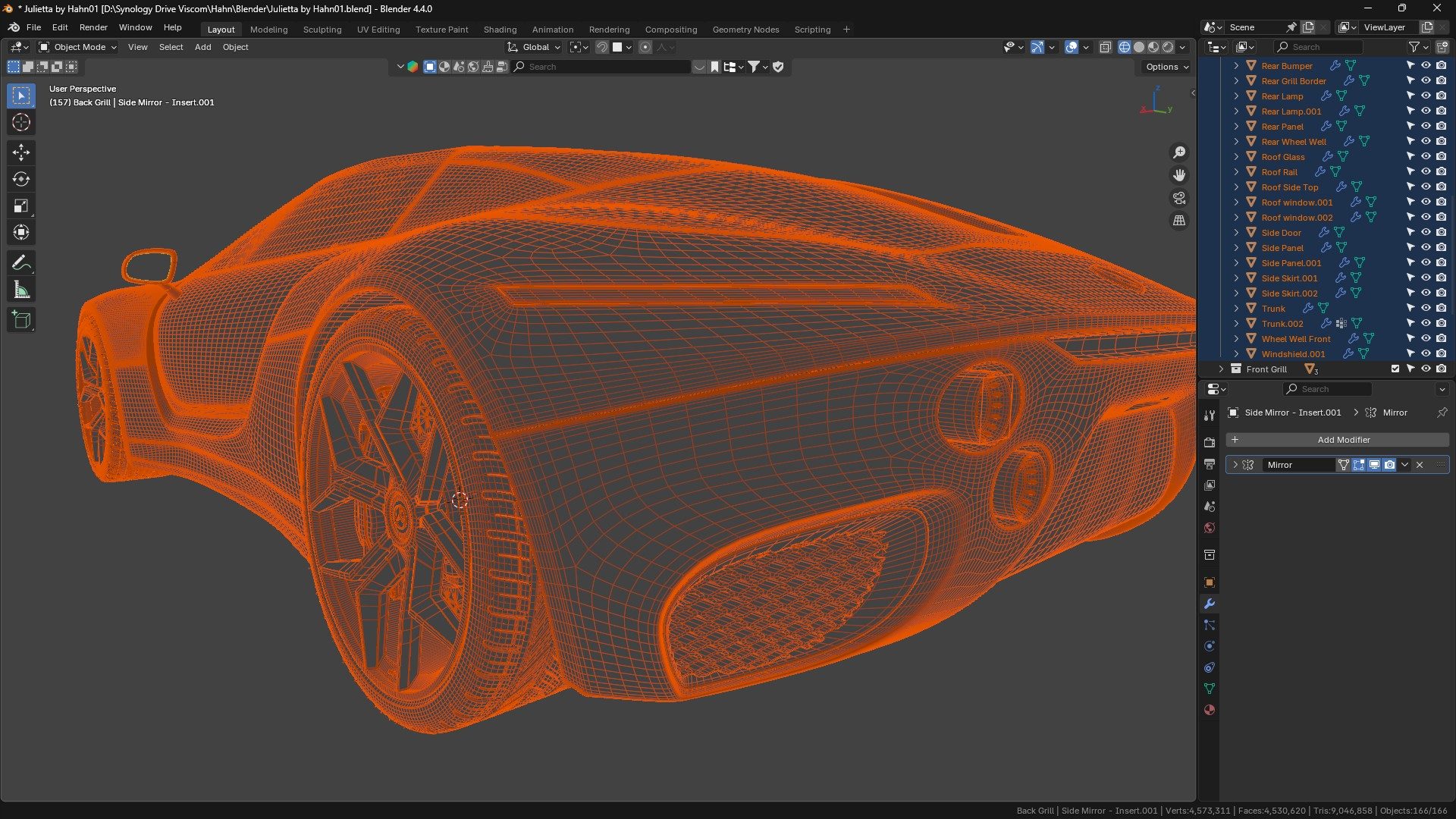Screen dimensions: 1456x819
Task: Click the Add Cube tool
Action: coord(21,320)
